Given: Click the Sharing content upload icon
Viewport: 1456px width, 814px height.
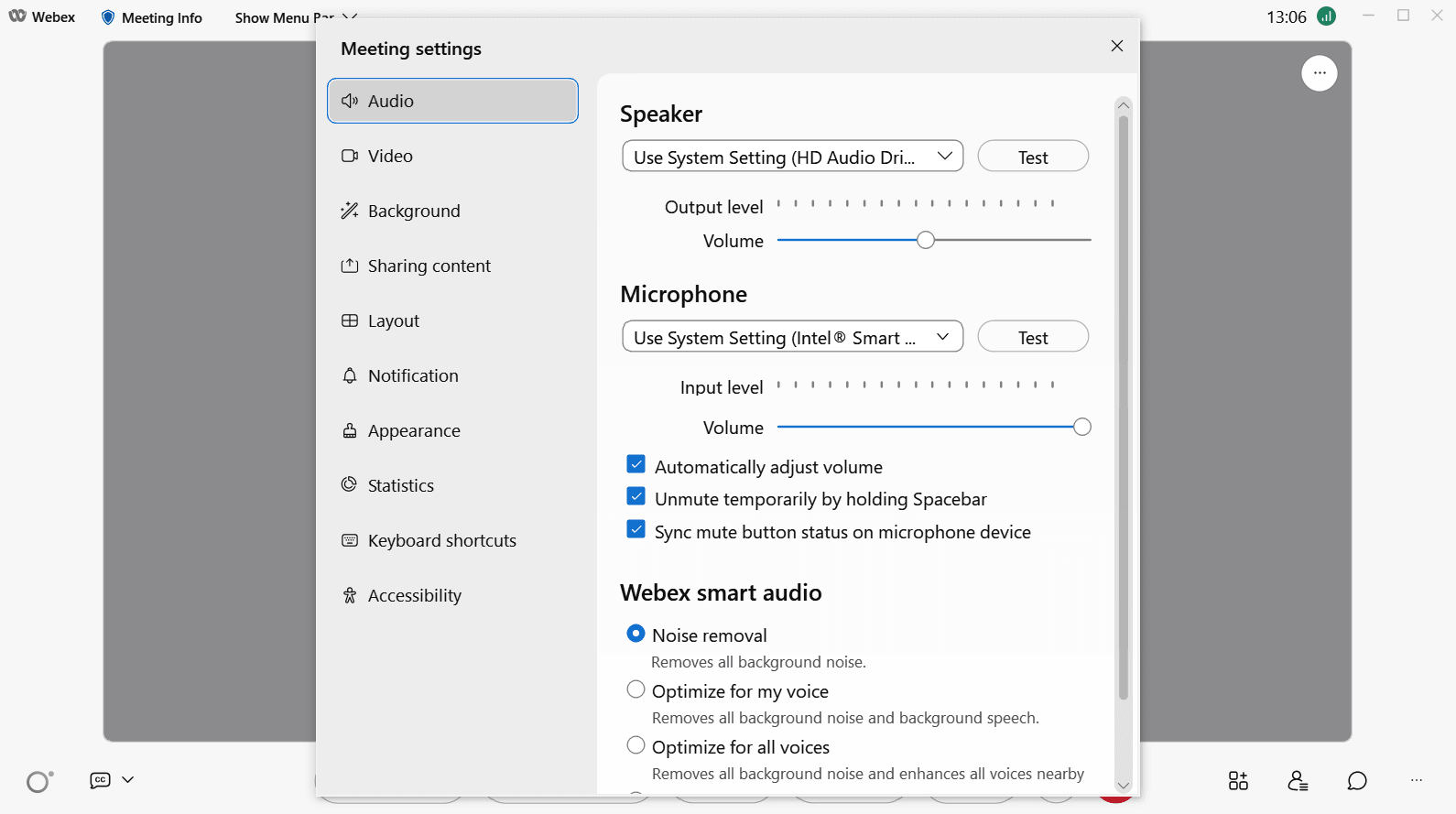Looking at the screenshot, I should click(x=350, y=266).
